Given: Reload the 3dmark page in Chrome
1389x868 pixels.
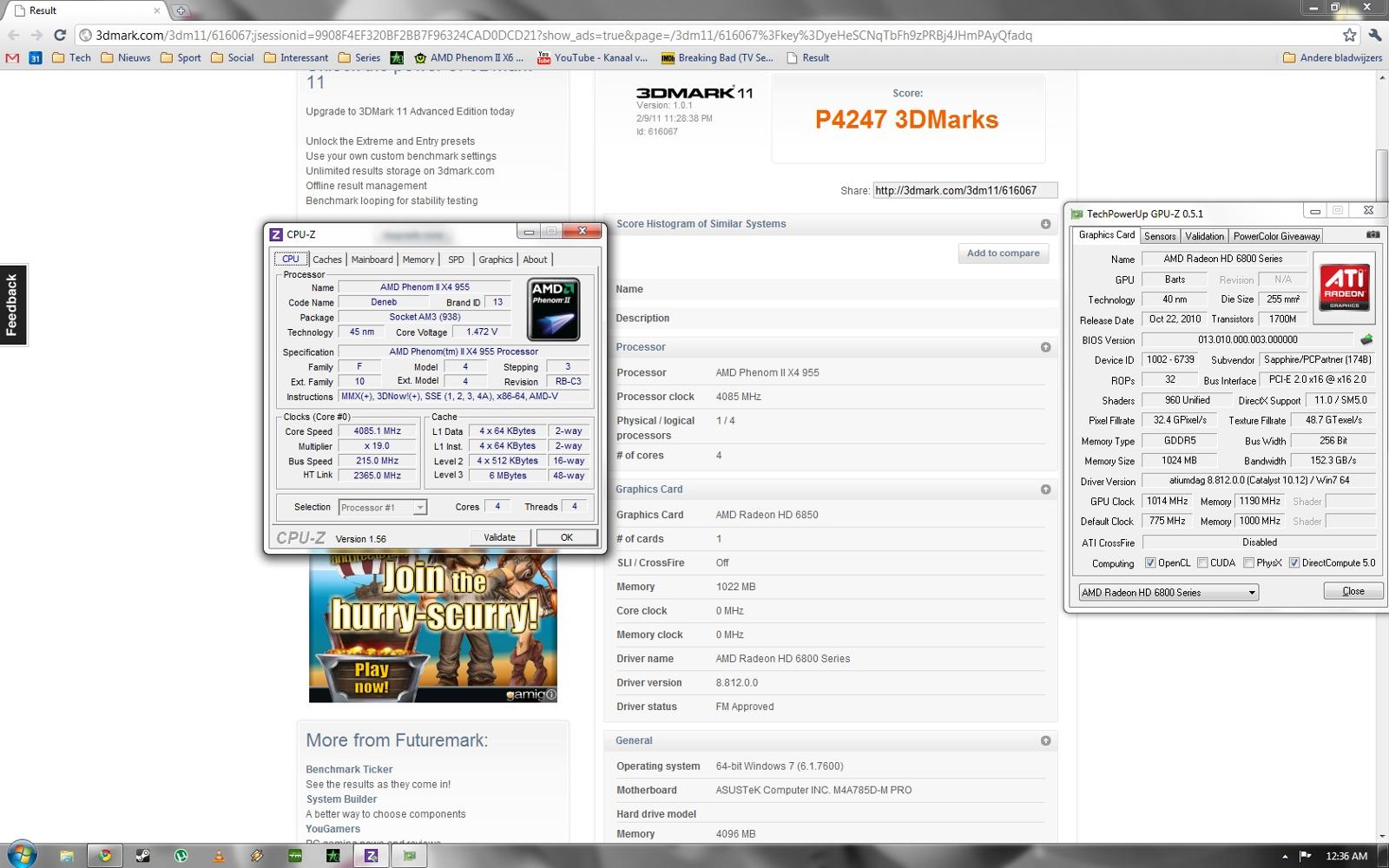Looking at the screenshot, I should 60,35.
